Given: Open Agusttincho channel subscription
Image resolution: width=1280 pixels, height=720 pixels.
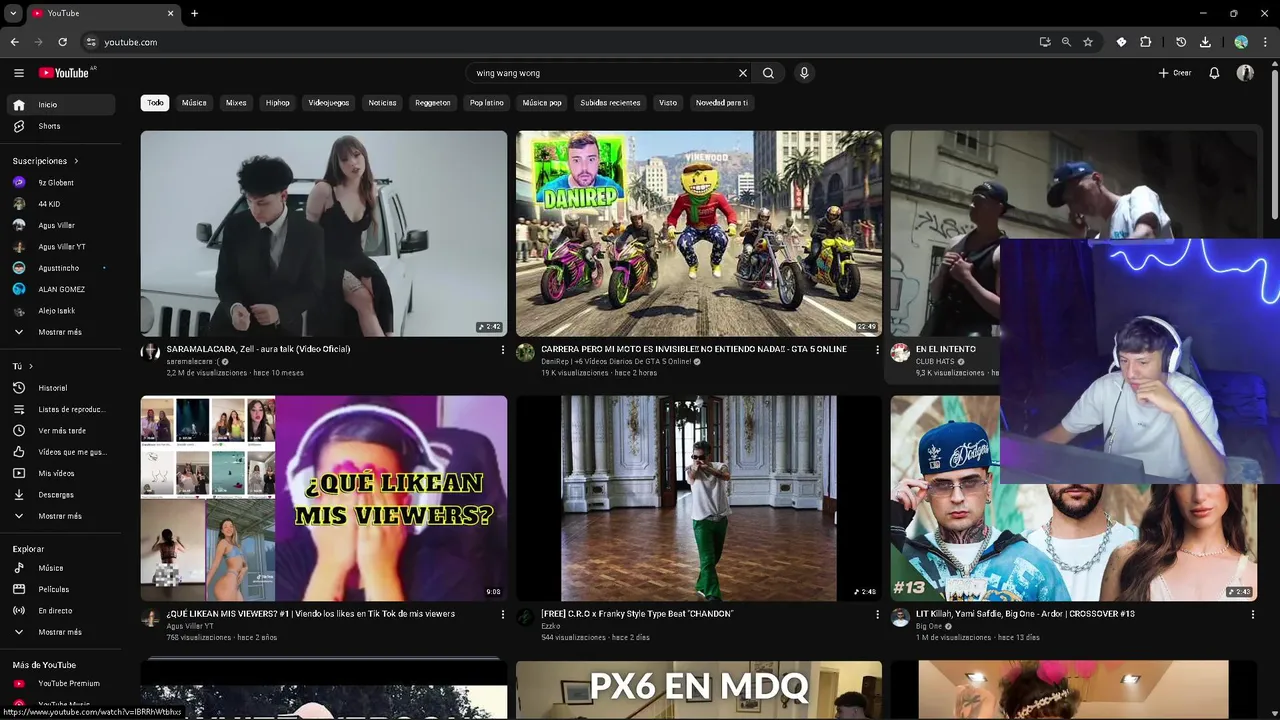Looking at the screenshot, I should (61, 268).
